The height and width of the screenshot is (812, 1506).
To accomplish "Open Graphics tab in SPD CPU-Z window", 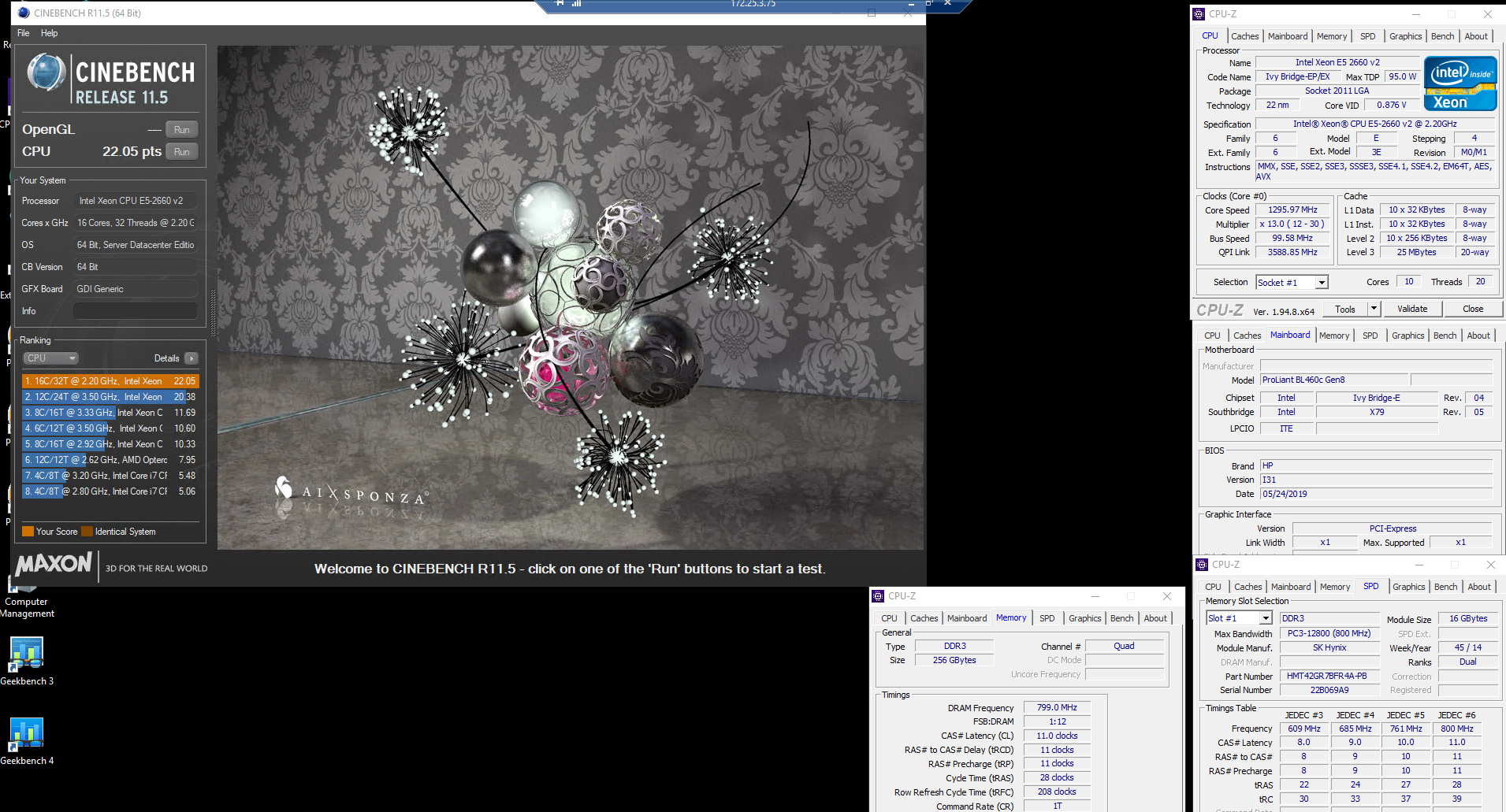I will (1409, 587).
